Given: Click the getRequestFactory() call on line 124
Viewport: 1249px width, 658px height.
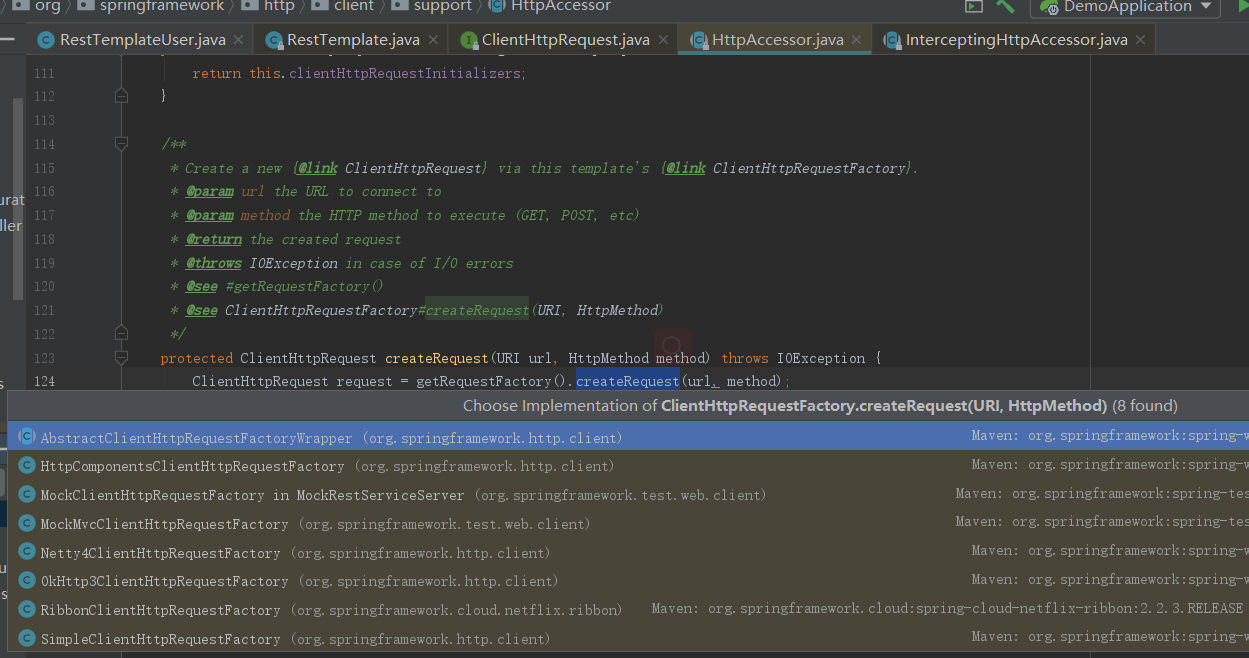Looking at the screenshot, I should (x=492, y=381).
